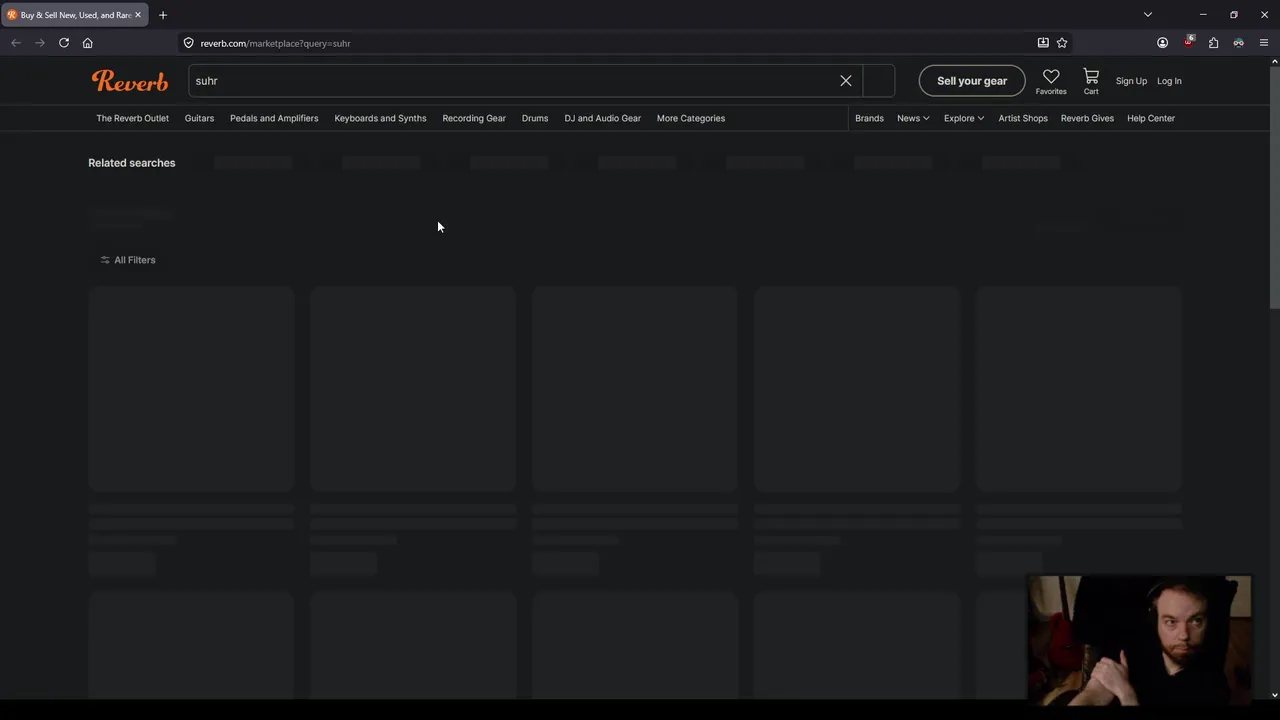Click the Reverb logo

130,81
